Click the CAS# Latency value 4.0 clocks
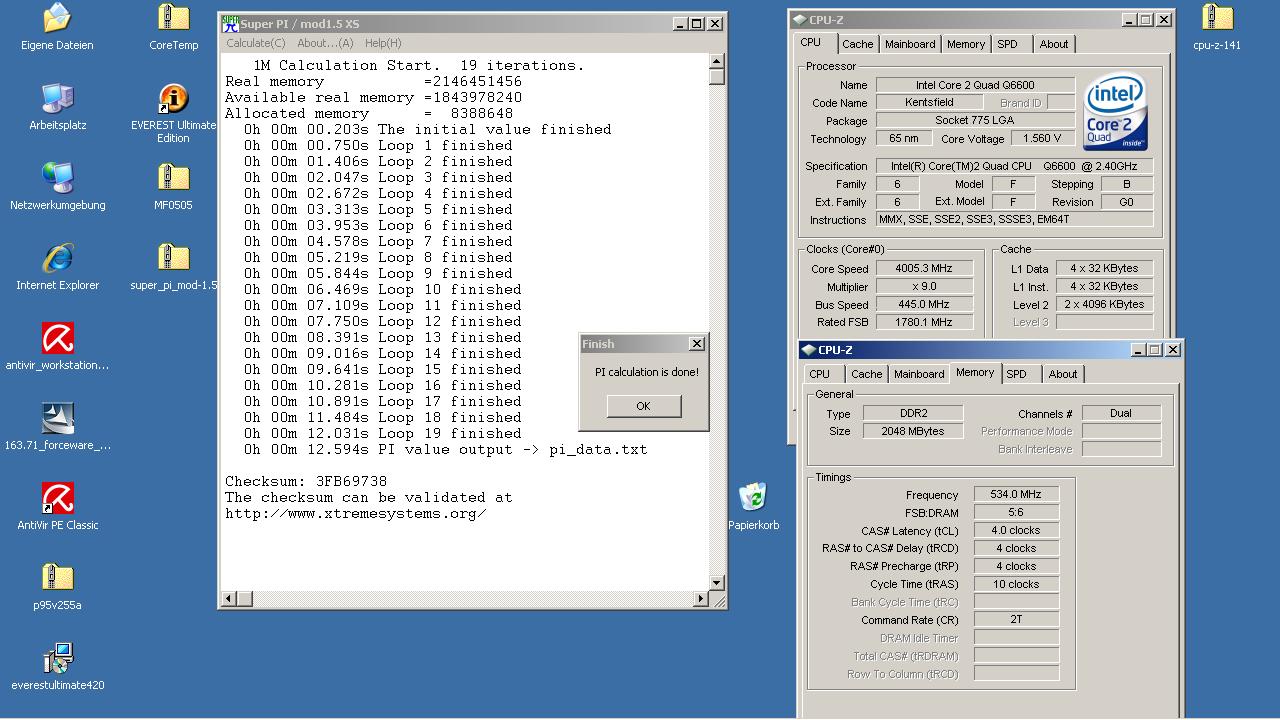Screen dimensions: 1280x720 1016,530
